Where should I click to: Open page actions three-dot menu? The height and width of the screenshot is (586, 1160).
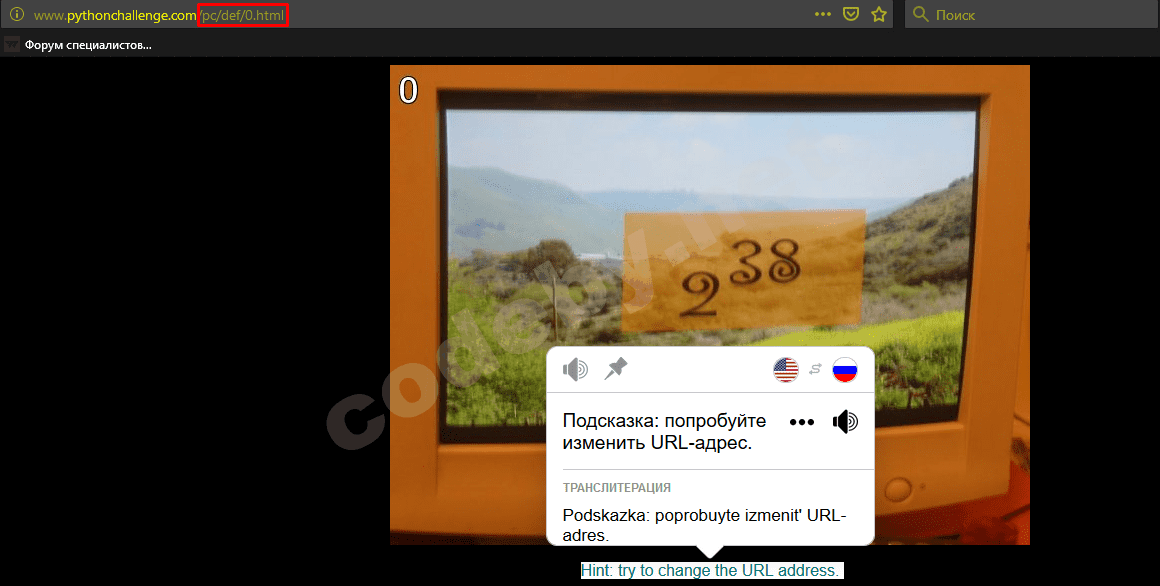click(x=823, y=14)
